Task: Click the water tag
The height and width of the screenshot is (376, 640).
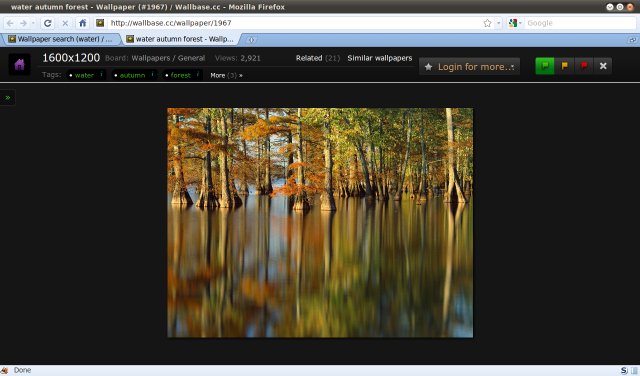Action: [84, 75]
